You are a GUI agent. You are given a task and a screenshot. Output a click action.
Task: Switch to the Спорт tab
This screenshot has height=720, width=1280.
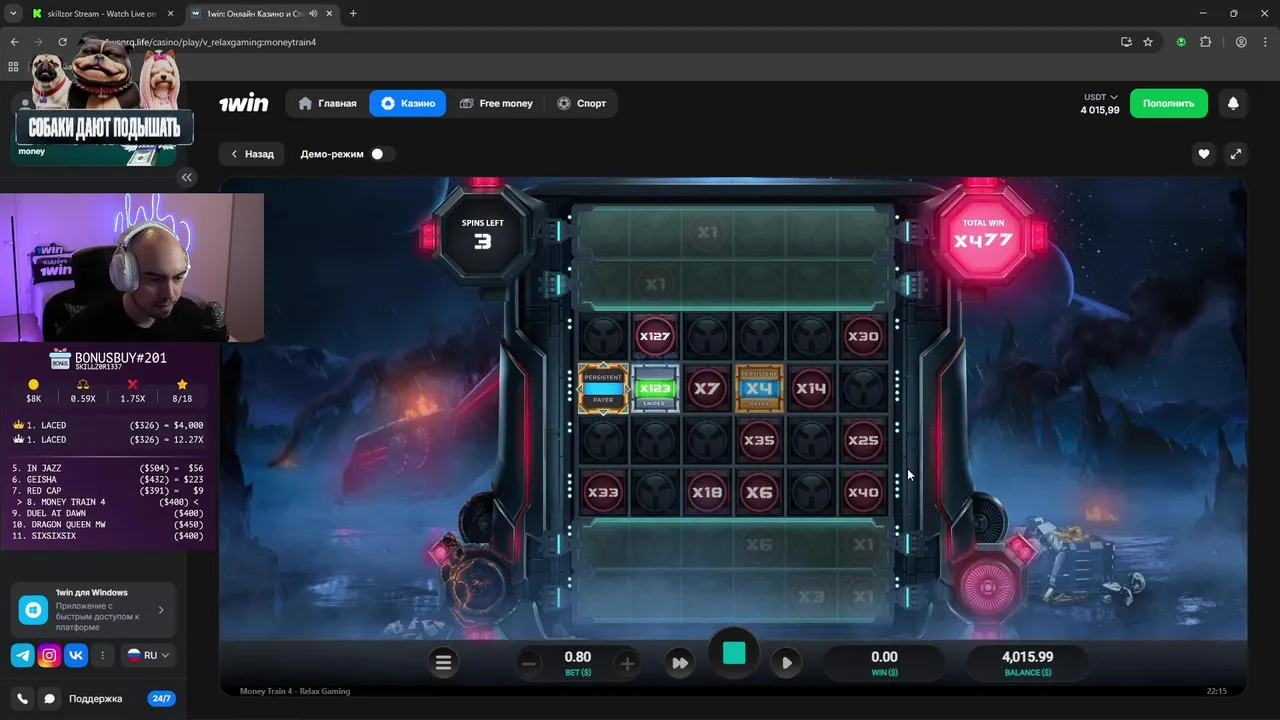[581, 103]
